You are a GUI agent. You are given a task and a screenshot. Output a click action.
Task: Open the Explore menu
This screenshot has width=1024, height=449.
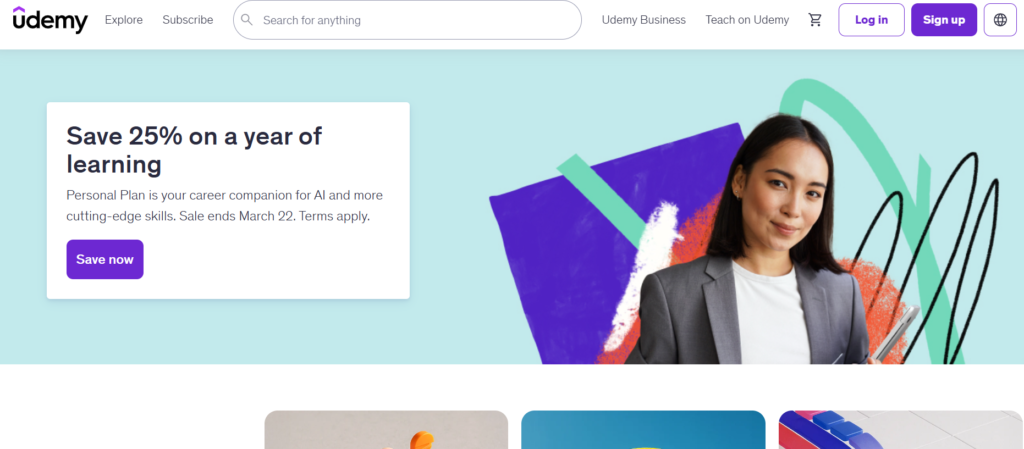124,20
